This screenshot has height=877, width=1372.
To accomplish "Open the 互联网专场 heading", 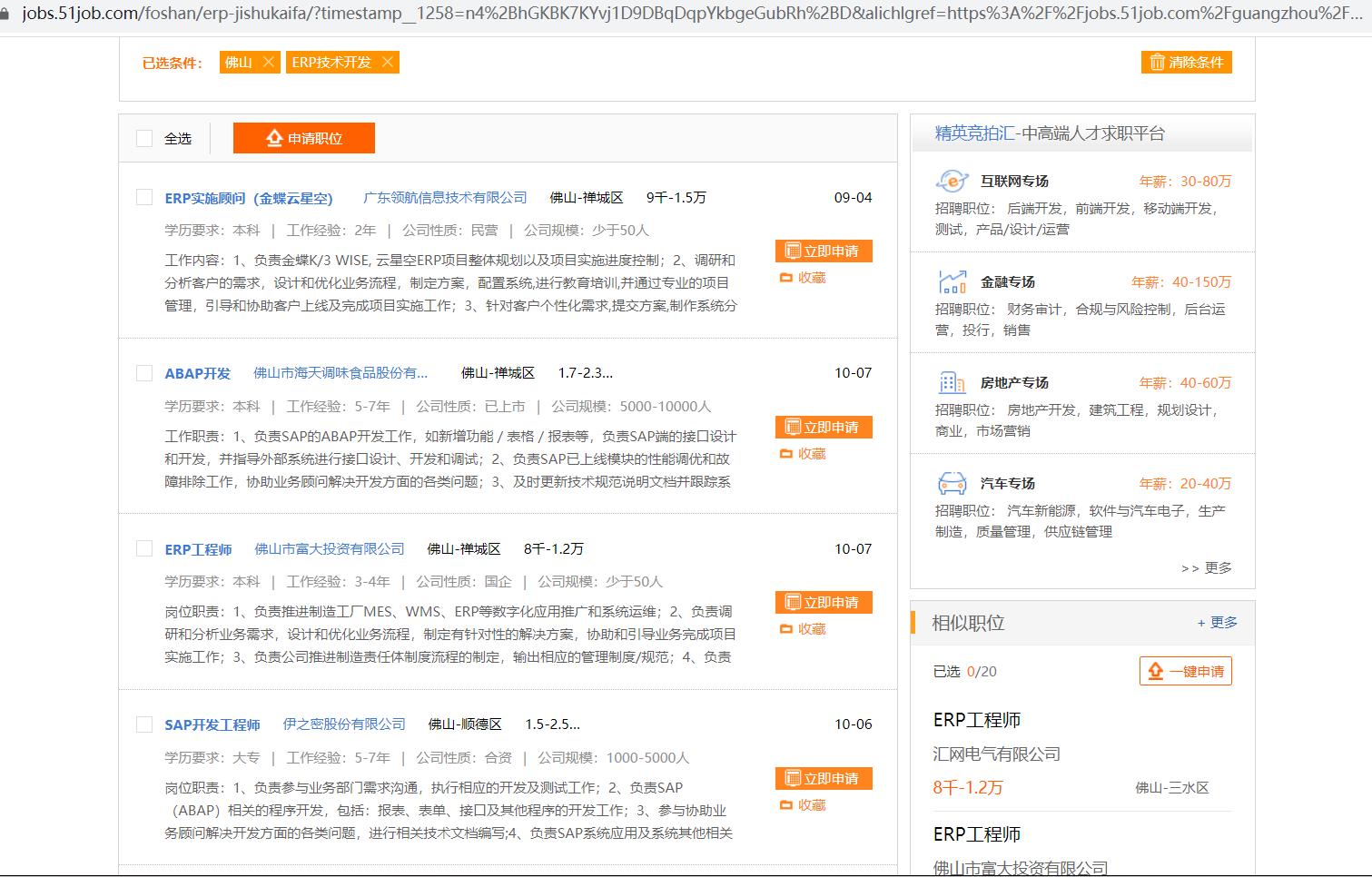I will (x=1014, y=182).
